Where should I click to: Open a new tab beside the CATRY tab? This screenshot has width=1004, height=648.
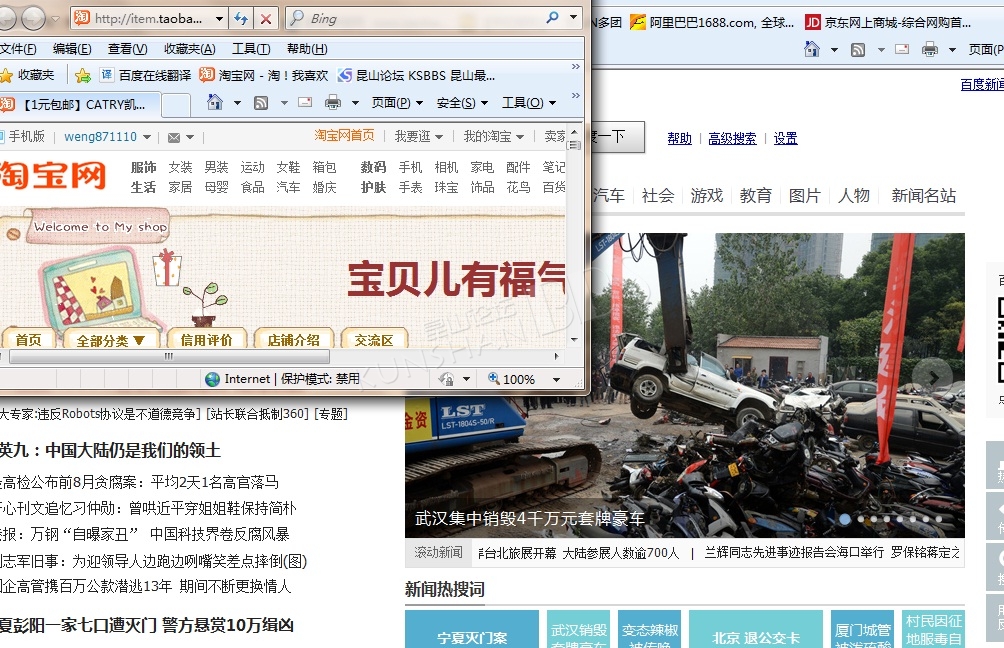click(x=175, y=104)
